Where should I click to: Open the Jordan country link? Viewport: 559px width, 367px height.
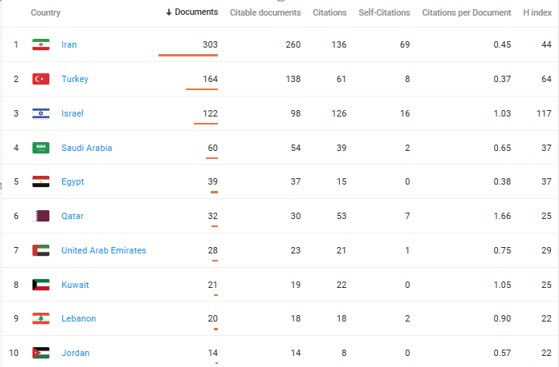tap(76, 353)
